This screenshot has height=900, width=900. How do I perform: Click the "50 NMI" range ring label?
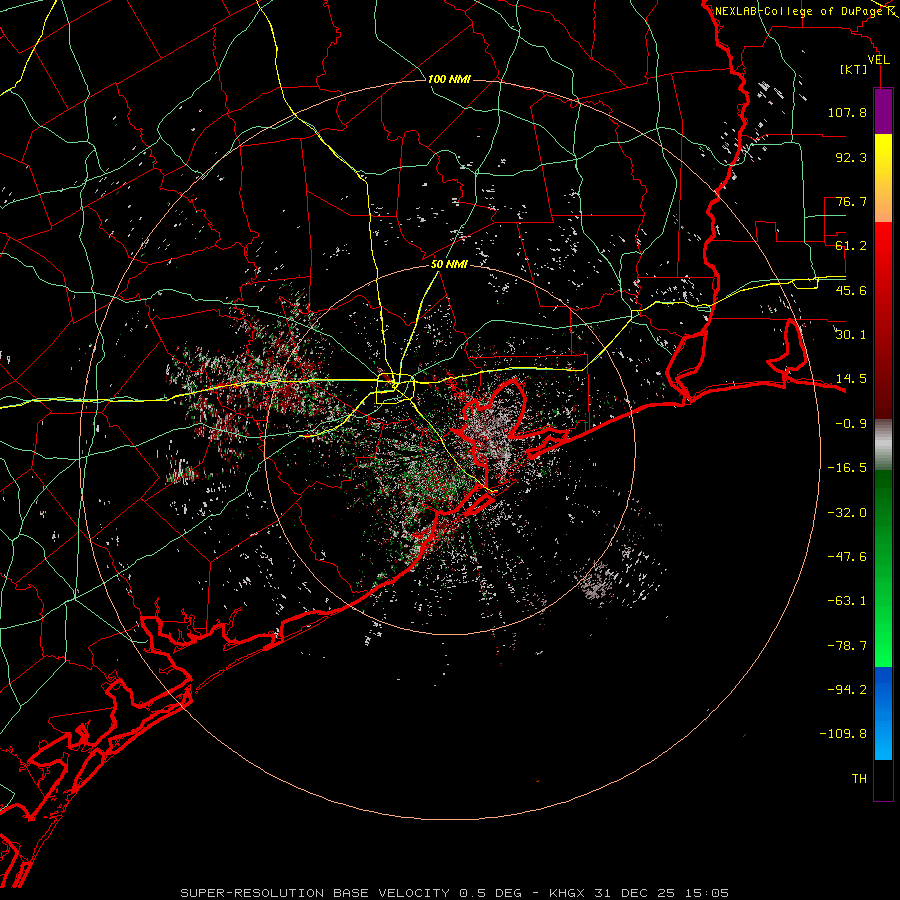449,264
